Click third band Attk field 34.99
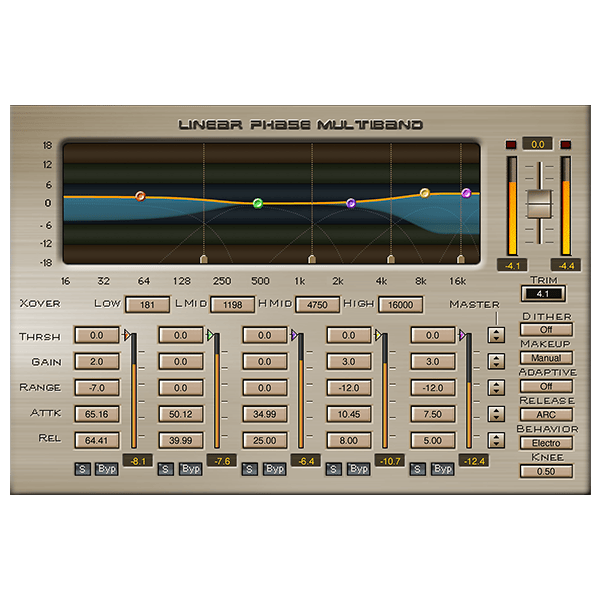The image size is (600, 600). click(x=265, y=414)
